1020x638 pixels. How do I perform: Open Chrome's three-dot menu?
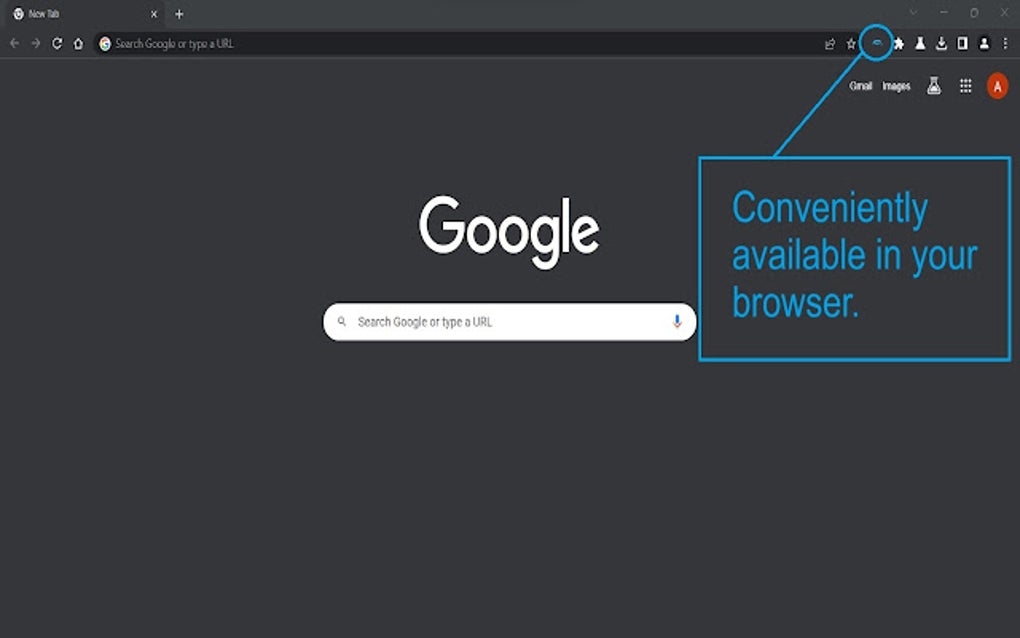coord(1005,44)
